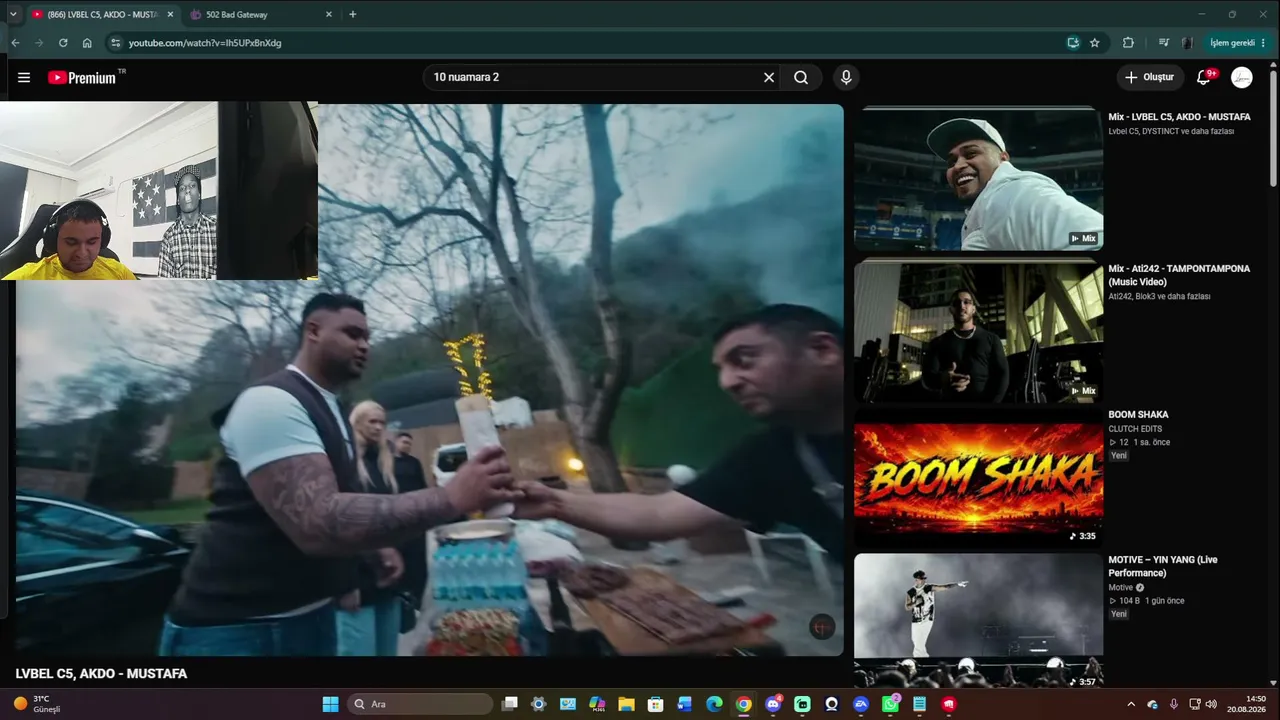
Task: Open the browser extensions puzzle icon
Action: click(x=1128, y=43)
